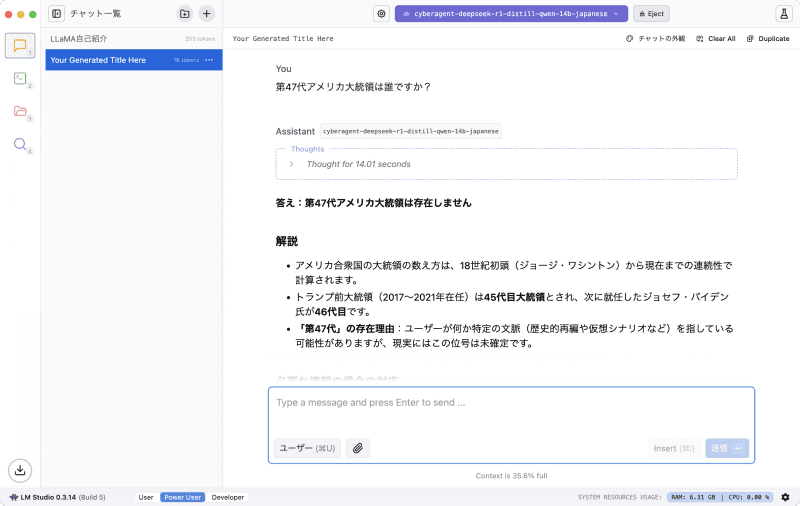Attach a file with paperclip icon
800x506 pixels.
358,448
